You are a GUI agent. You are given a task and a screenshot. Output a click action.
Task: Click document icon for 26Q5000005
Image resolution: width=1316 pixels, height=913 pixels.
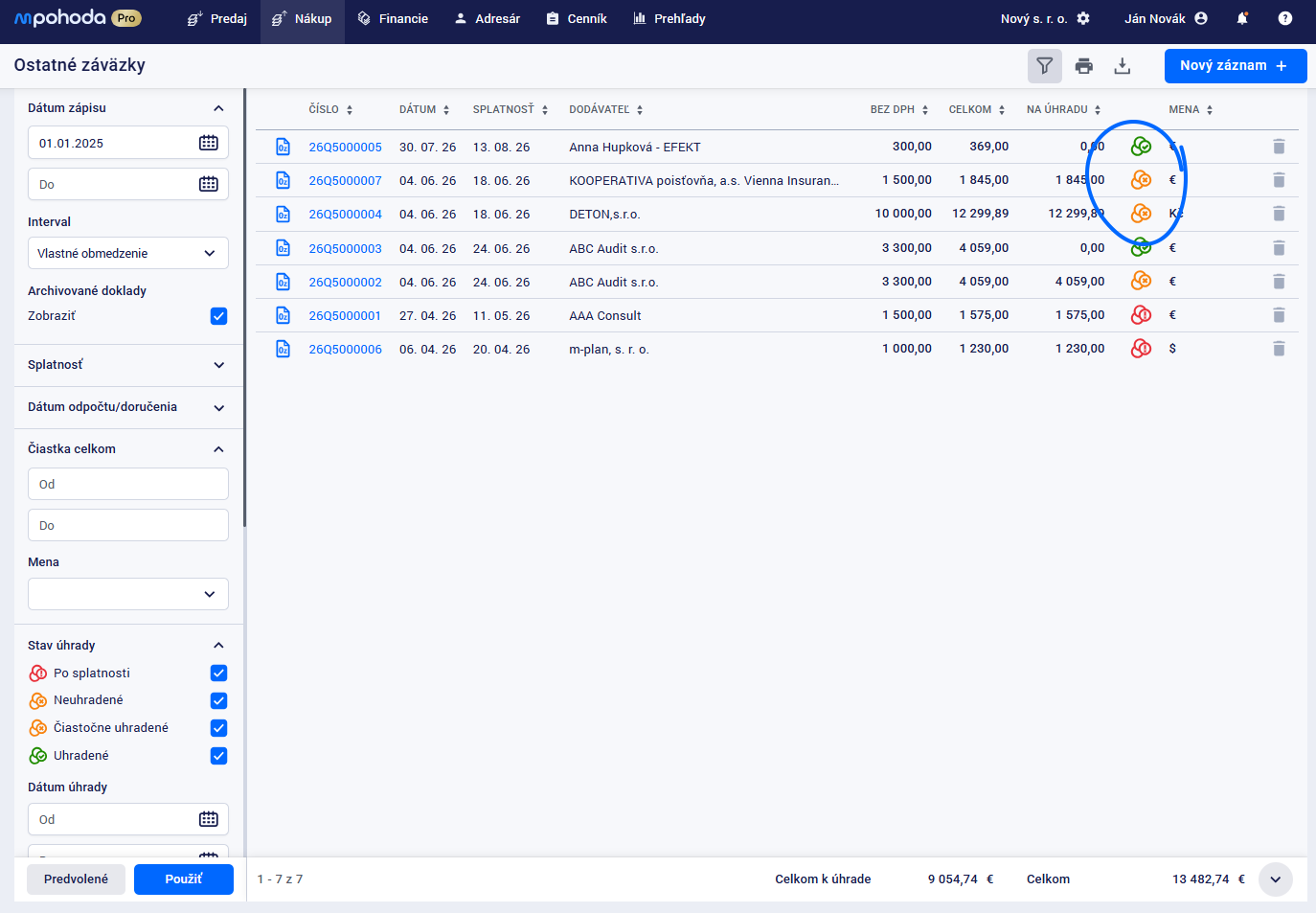pyautogui.click(x=283, y=147)
